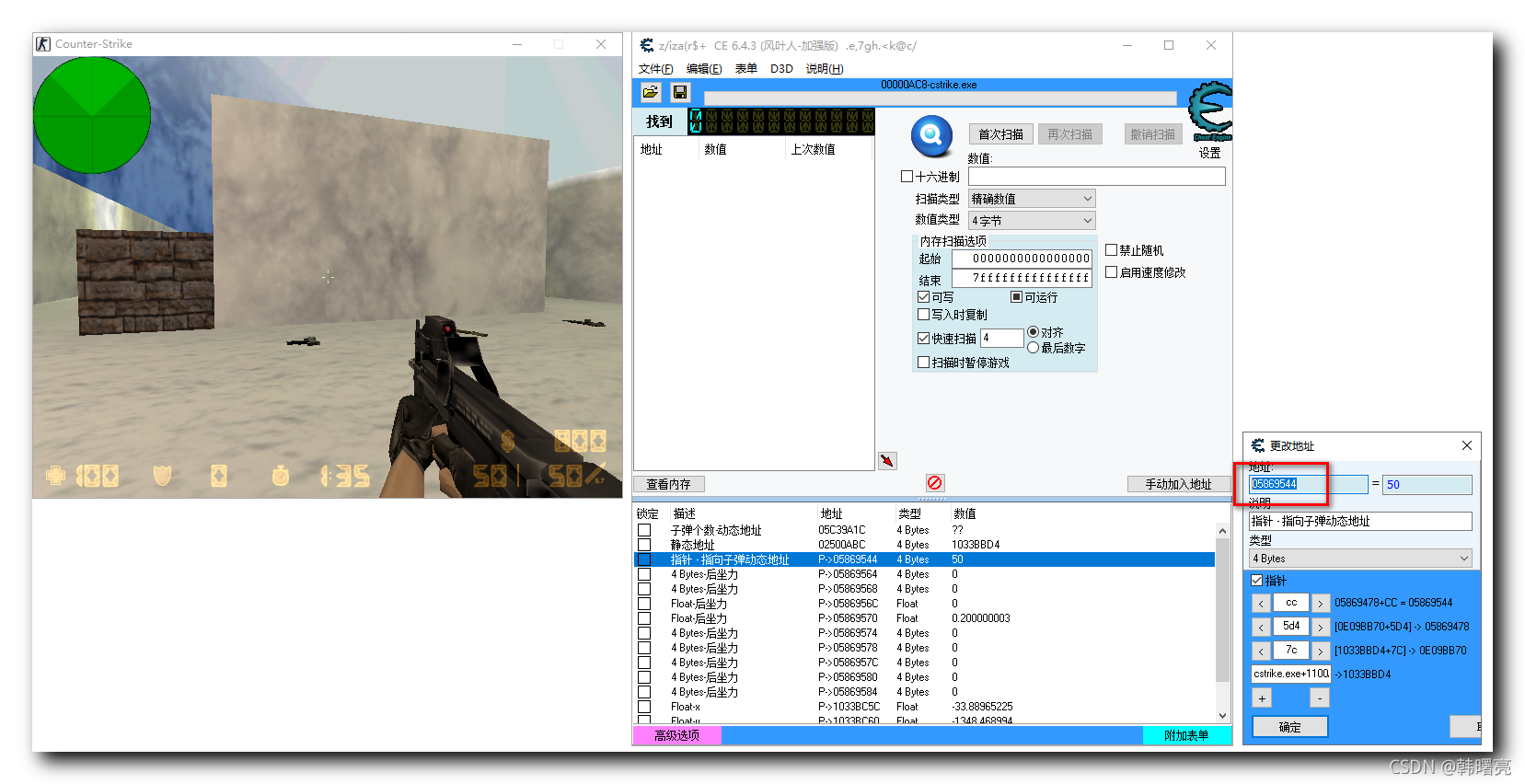Click offset cc right arrow
Viewport: 1525px width, 784px height.
click(x=1321, y=604)
